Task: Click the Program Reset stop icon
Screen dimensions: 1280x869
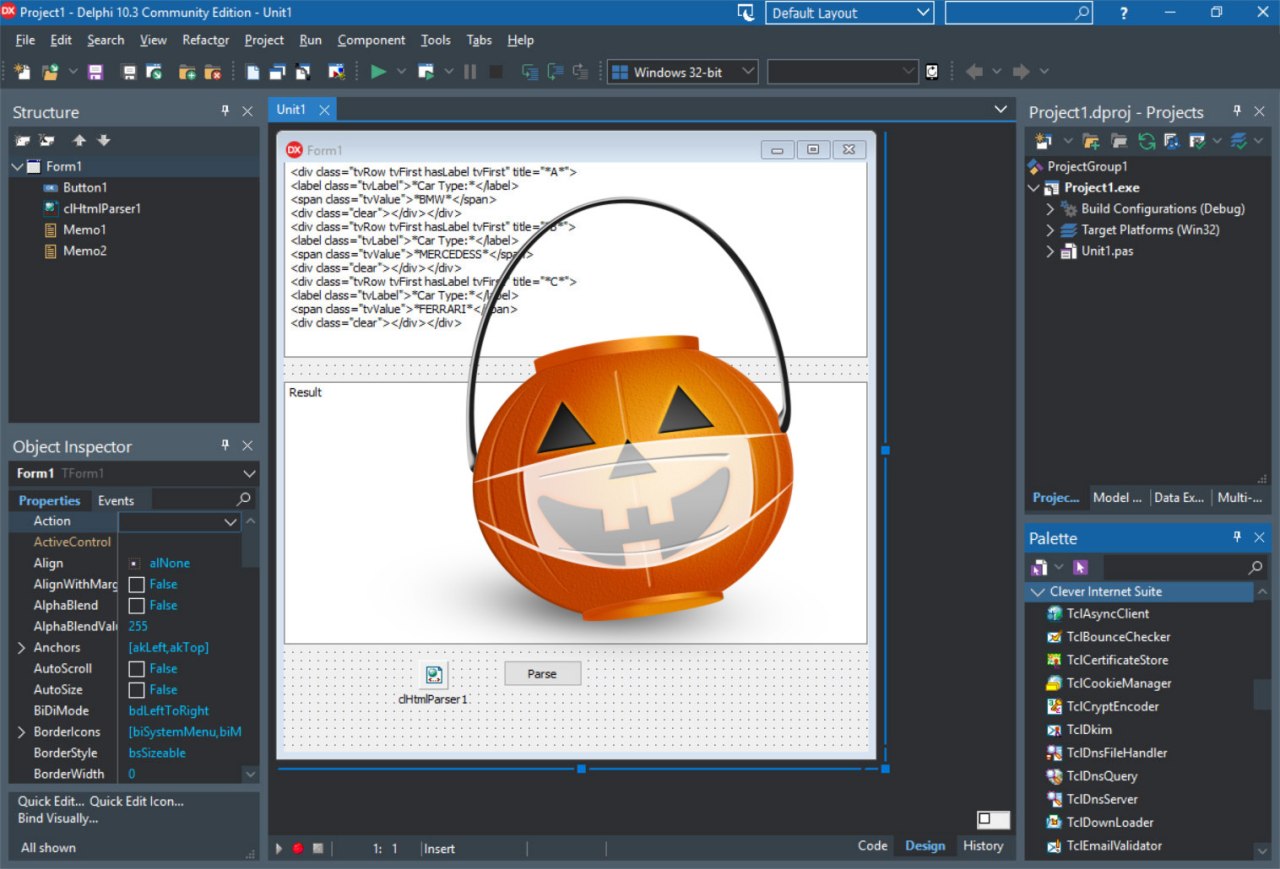Action: [496, 72]
